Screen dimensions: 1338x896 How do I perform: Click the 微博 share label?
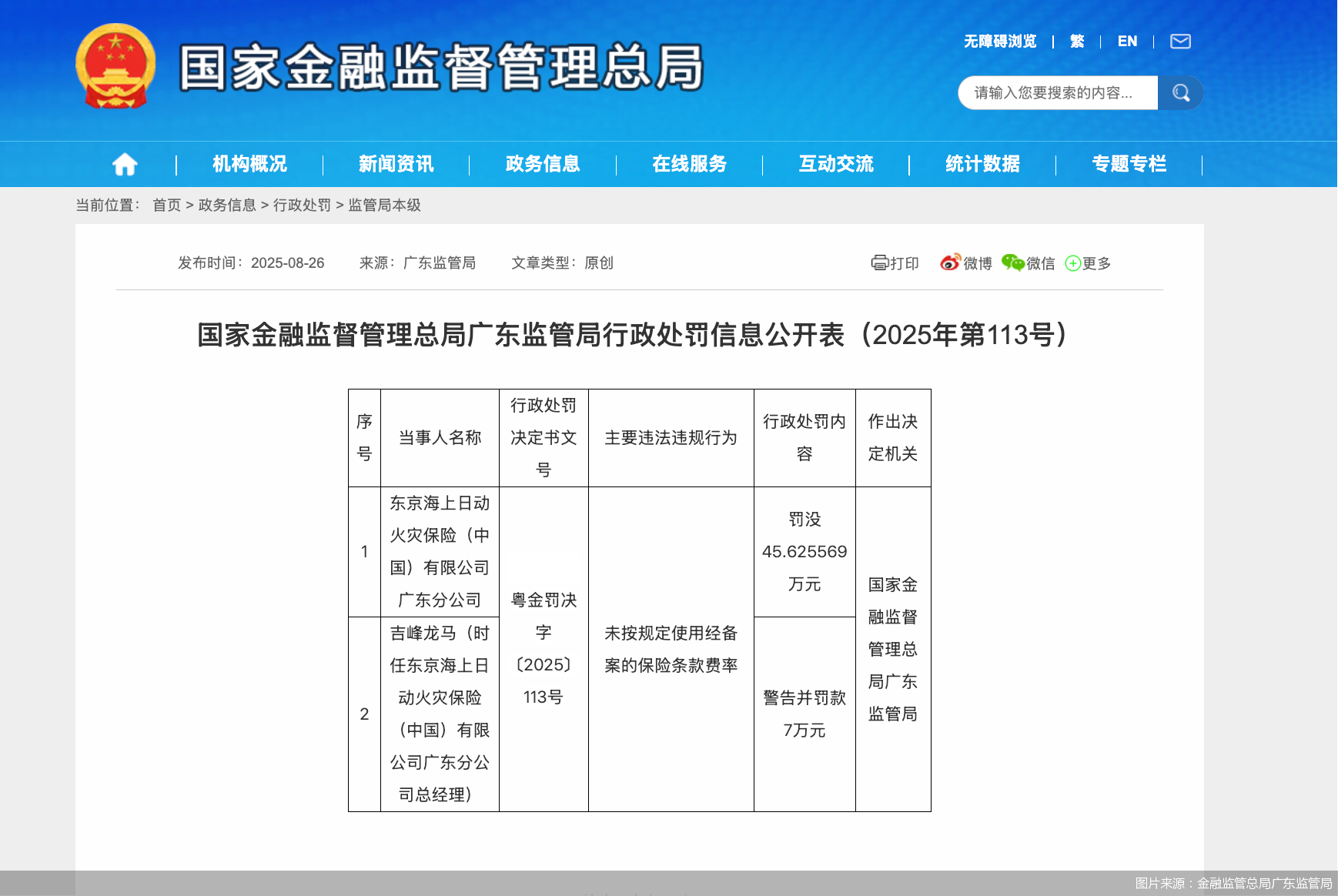point(978,264)
